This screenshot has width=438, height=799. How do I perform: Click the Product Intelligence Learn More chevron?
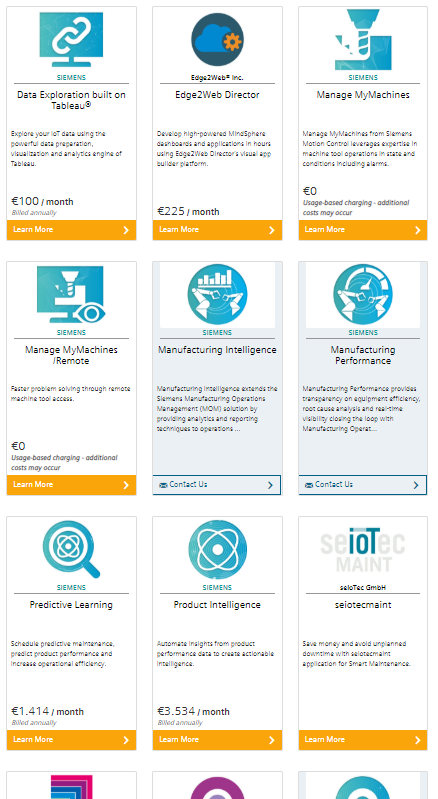[x=272, y=740]
